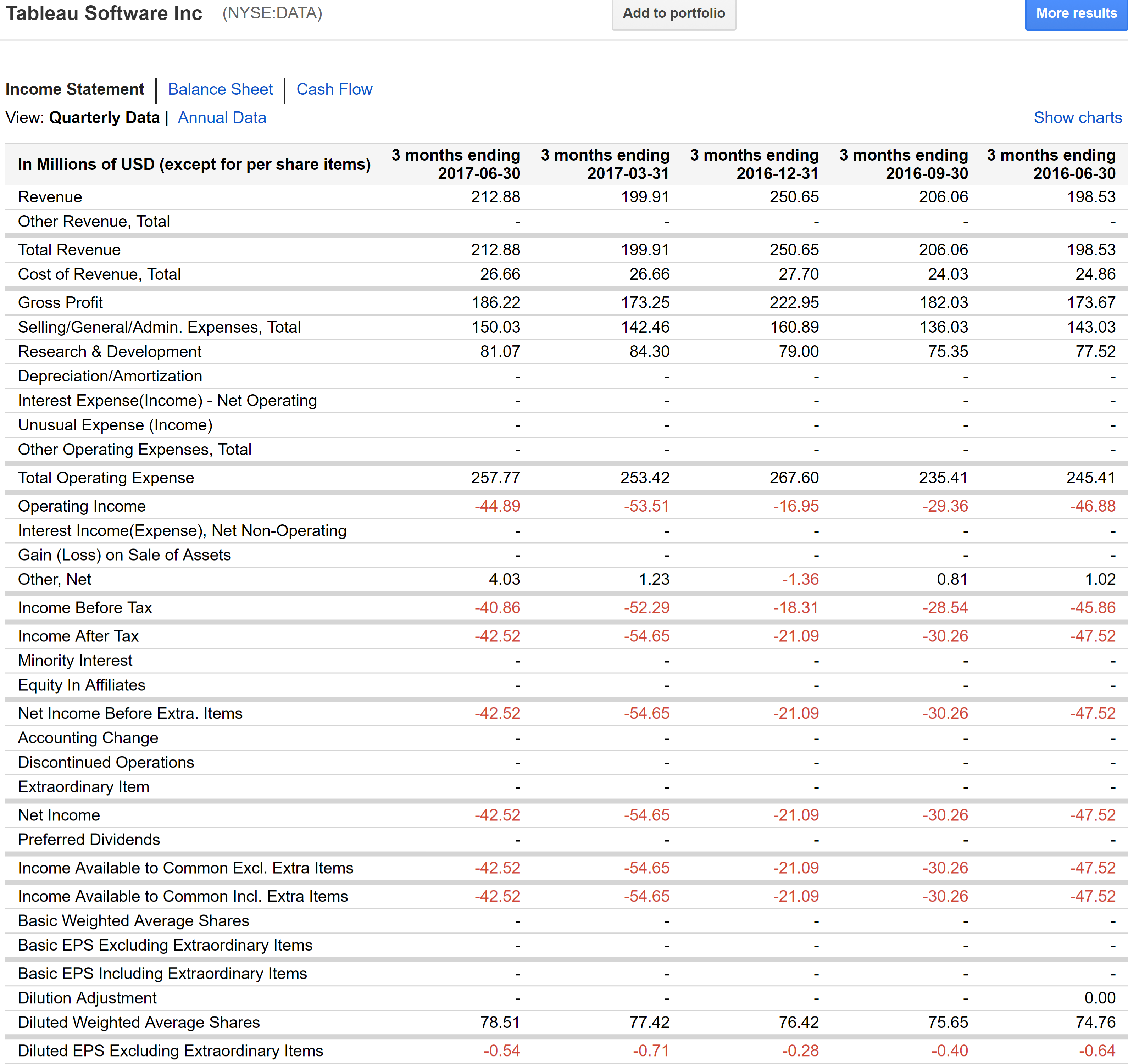1128x1064 pixels.
Task: Click Dilution Adjustment value 0.00
Action: pyautogui.click(x=1100, y=998)
